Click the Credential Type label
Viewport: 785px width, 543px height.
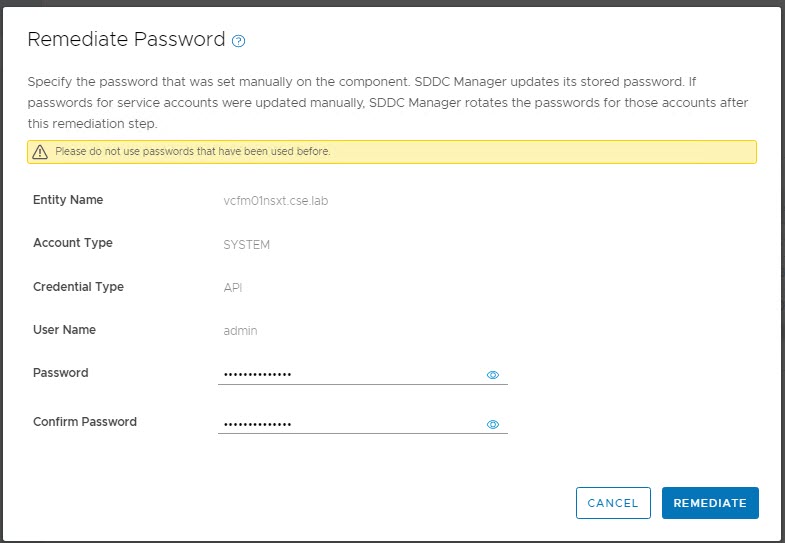[78, 287]
